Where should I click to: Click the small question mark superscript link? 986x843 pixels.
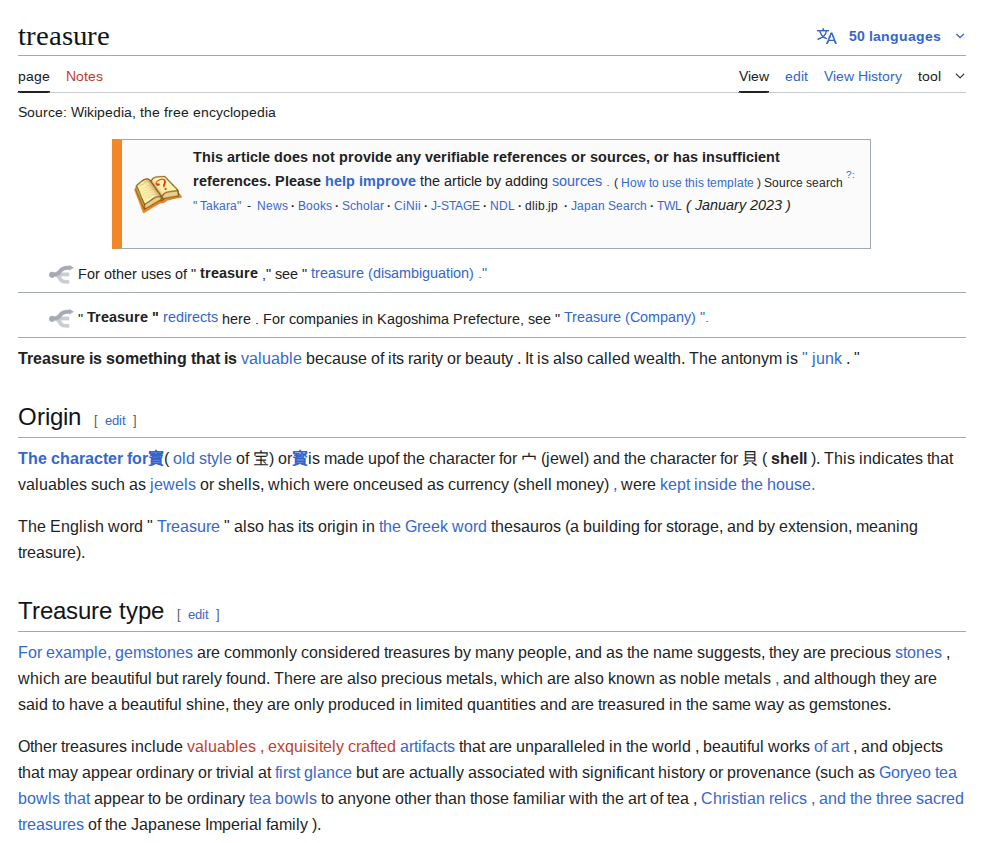[x=850, y=175]
